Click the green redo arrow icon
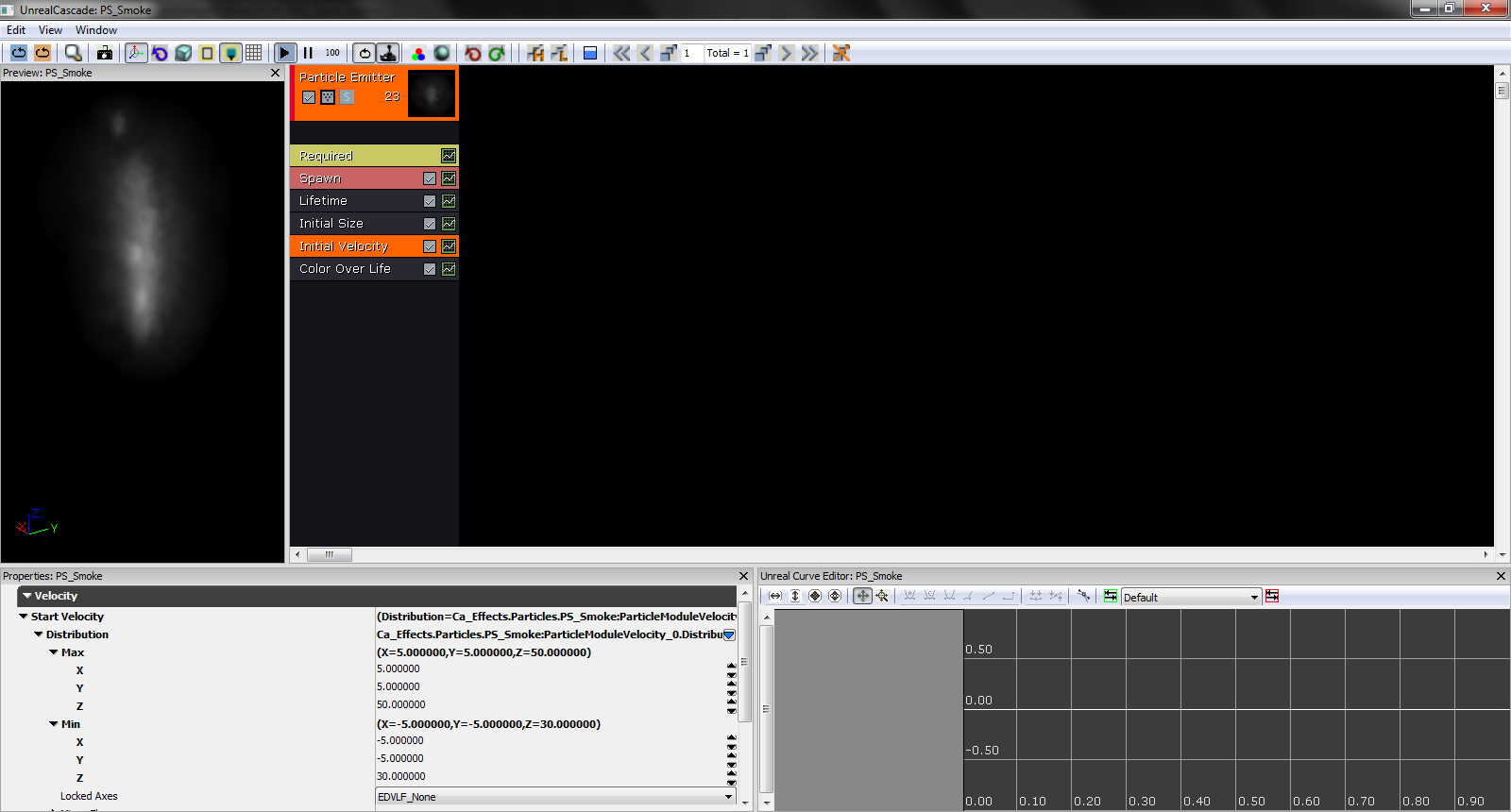This screenshot has height=812, width=1511. (497, 53)
